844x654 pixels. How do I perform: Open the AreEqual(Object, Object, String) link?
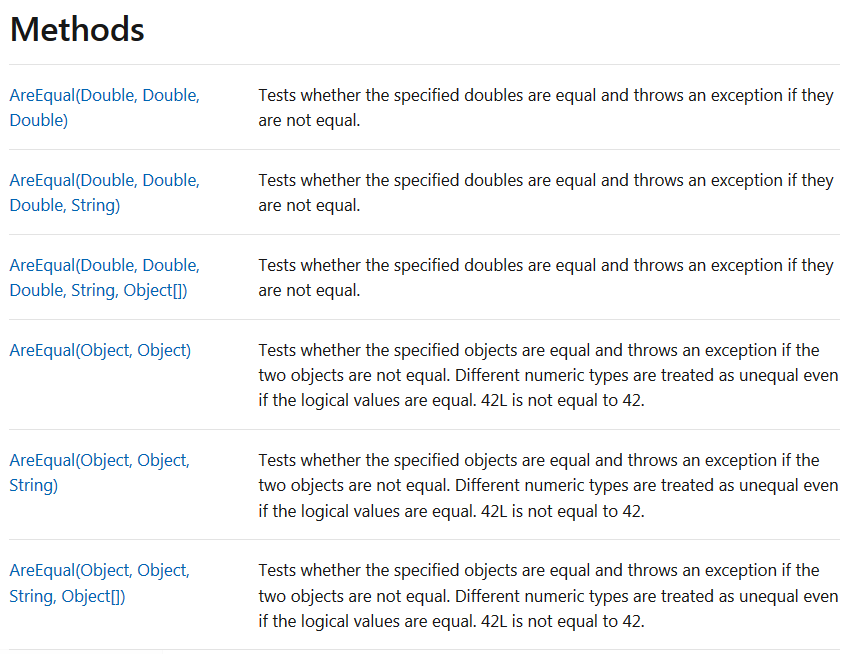pos(100,473)
